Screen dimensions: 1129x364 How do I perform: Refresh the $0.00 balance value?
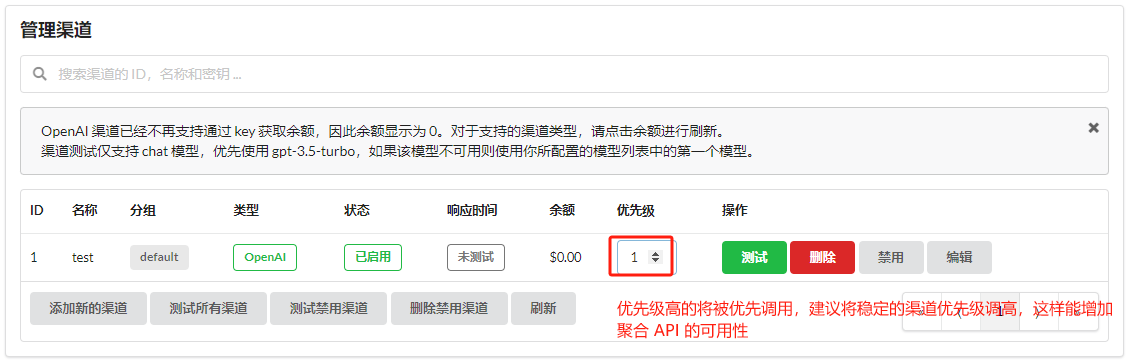click(x=565, y=258)
